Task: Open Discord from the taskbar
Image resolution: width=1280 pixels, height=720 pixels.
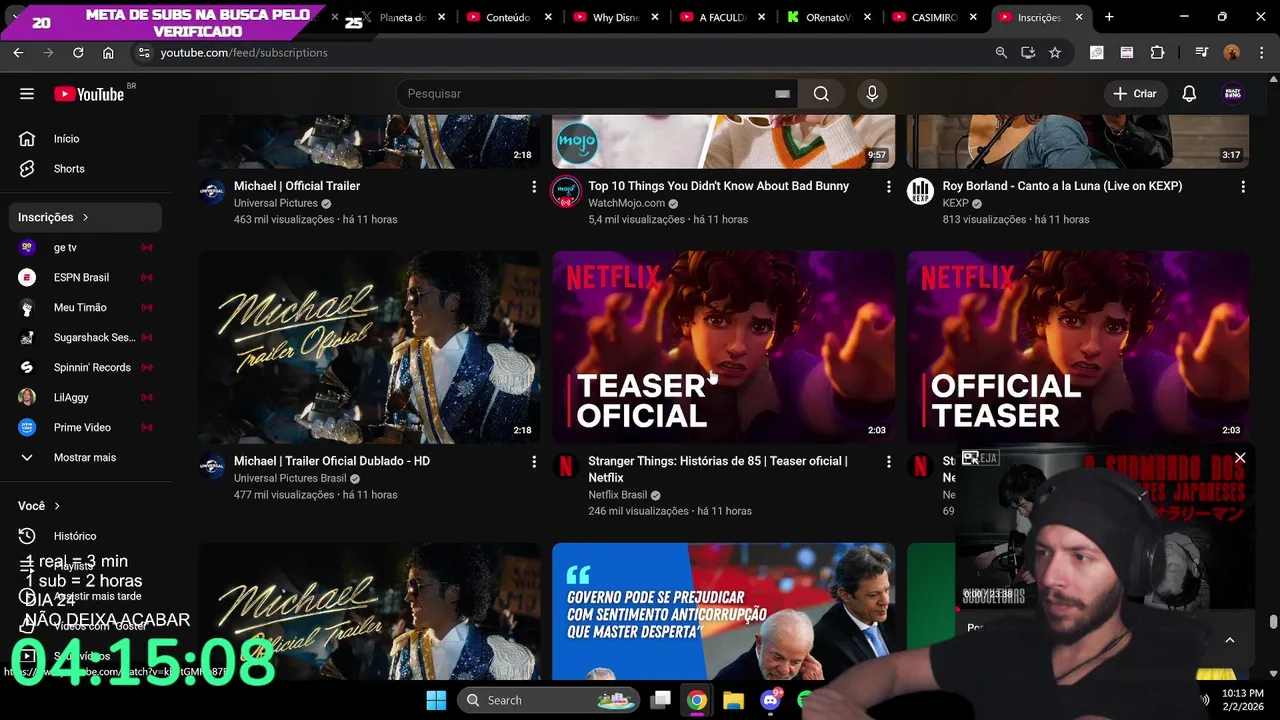Action: (x=770, y=700)
